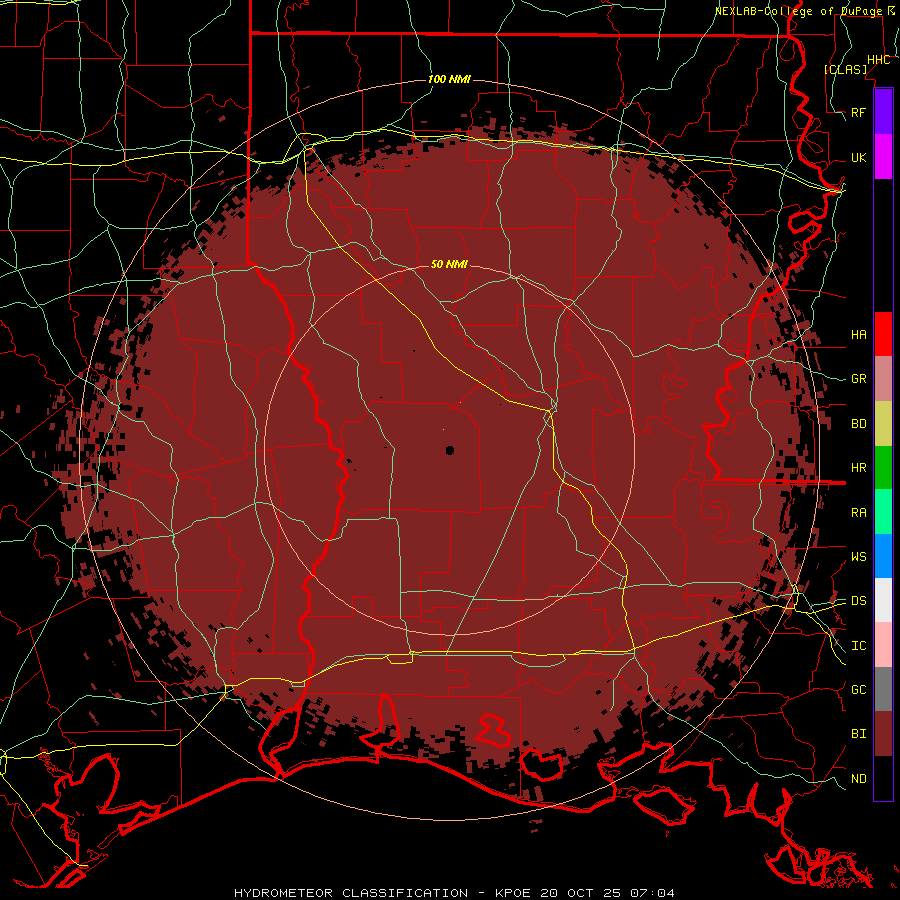Click the HA red legend color swatch
900x900 pixels.
click(883, 334)
